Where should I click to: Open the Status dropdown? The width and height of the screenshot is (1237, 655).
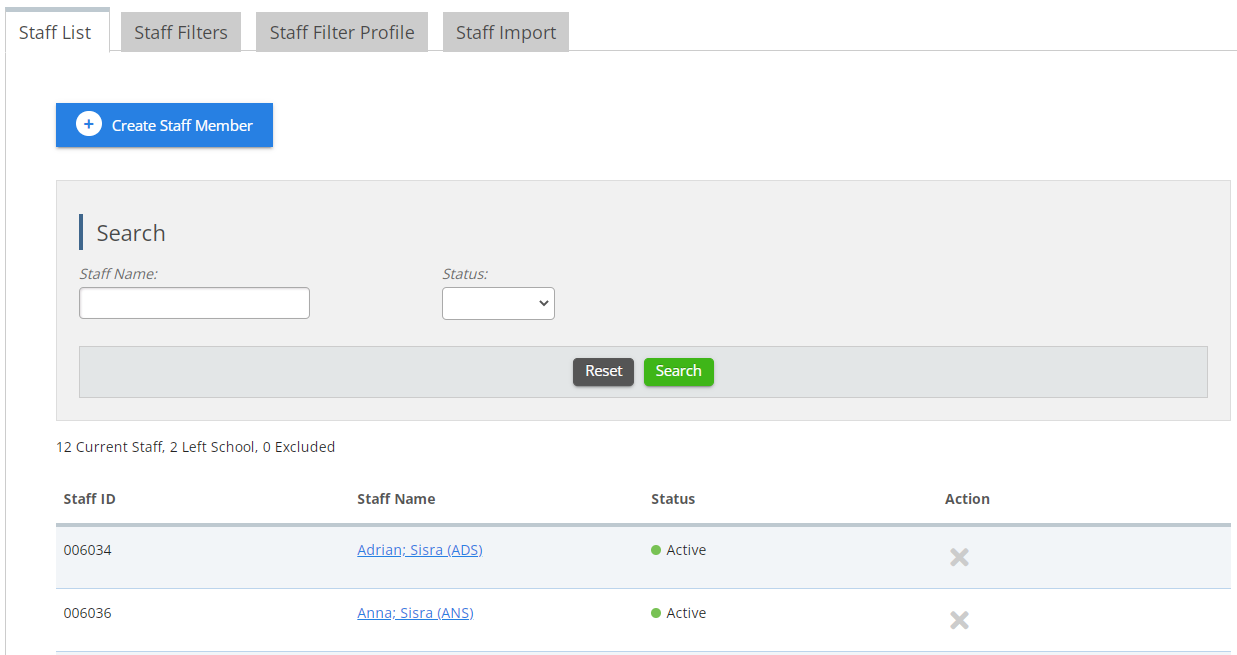click(498, 303)
